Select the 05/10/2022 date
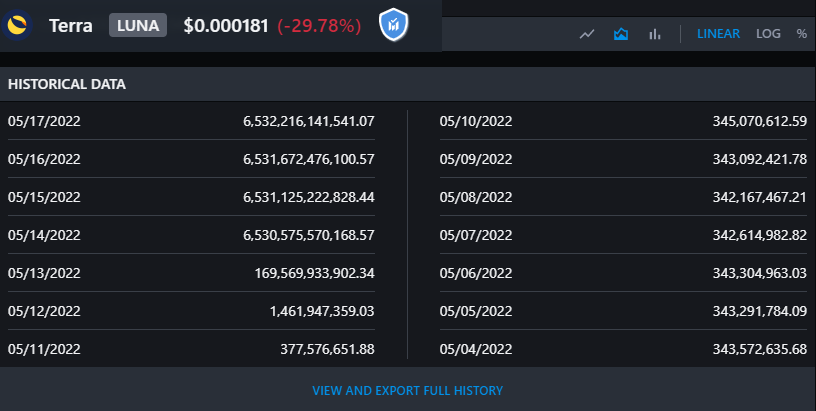 (476, 121)
